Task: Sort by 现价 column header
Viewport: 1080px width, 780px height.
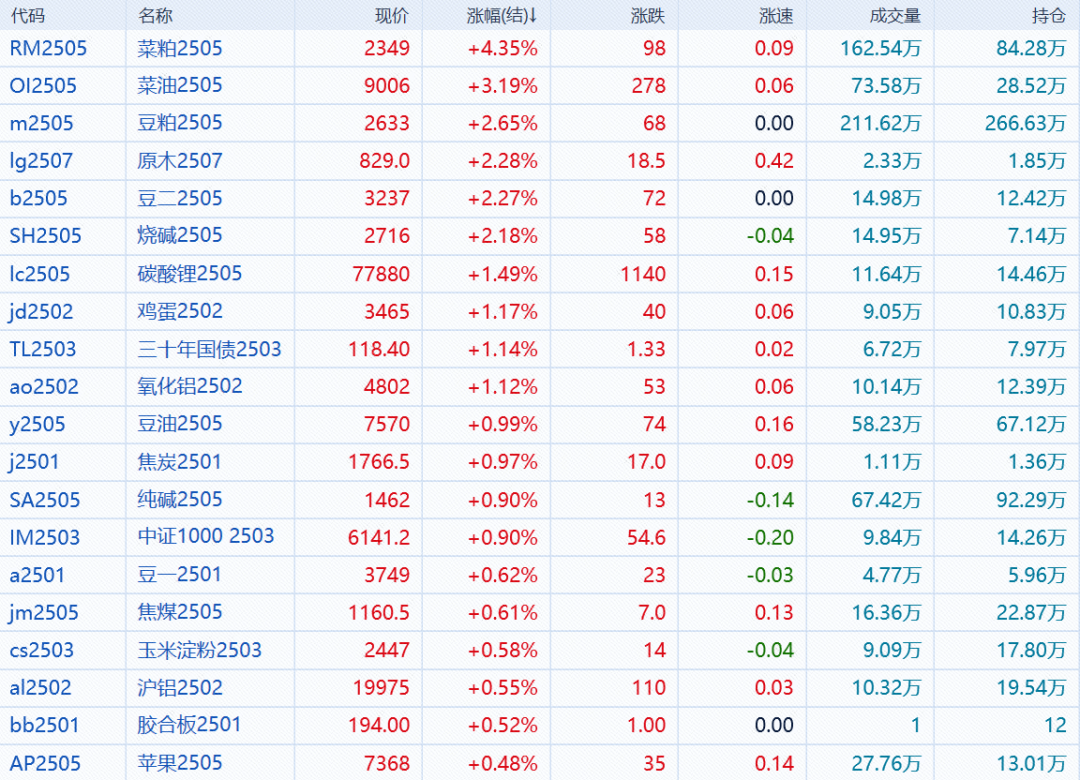Action: (x=391, y=16)
